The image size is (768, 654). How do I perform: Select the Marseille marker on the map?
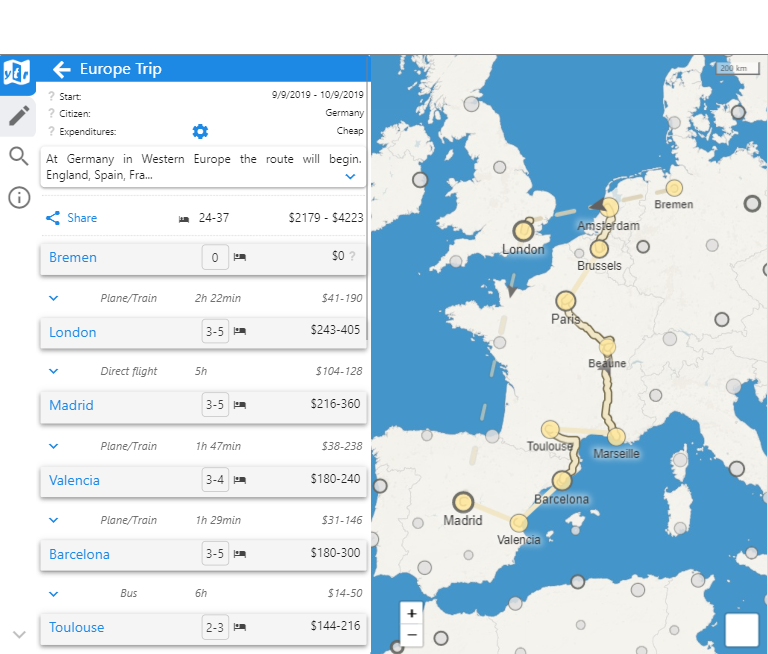(616, 436)
